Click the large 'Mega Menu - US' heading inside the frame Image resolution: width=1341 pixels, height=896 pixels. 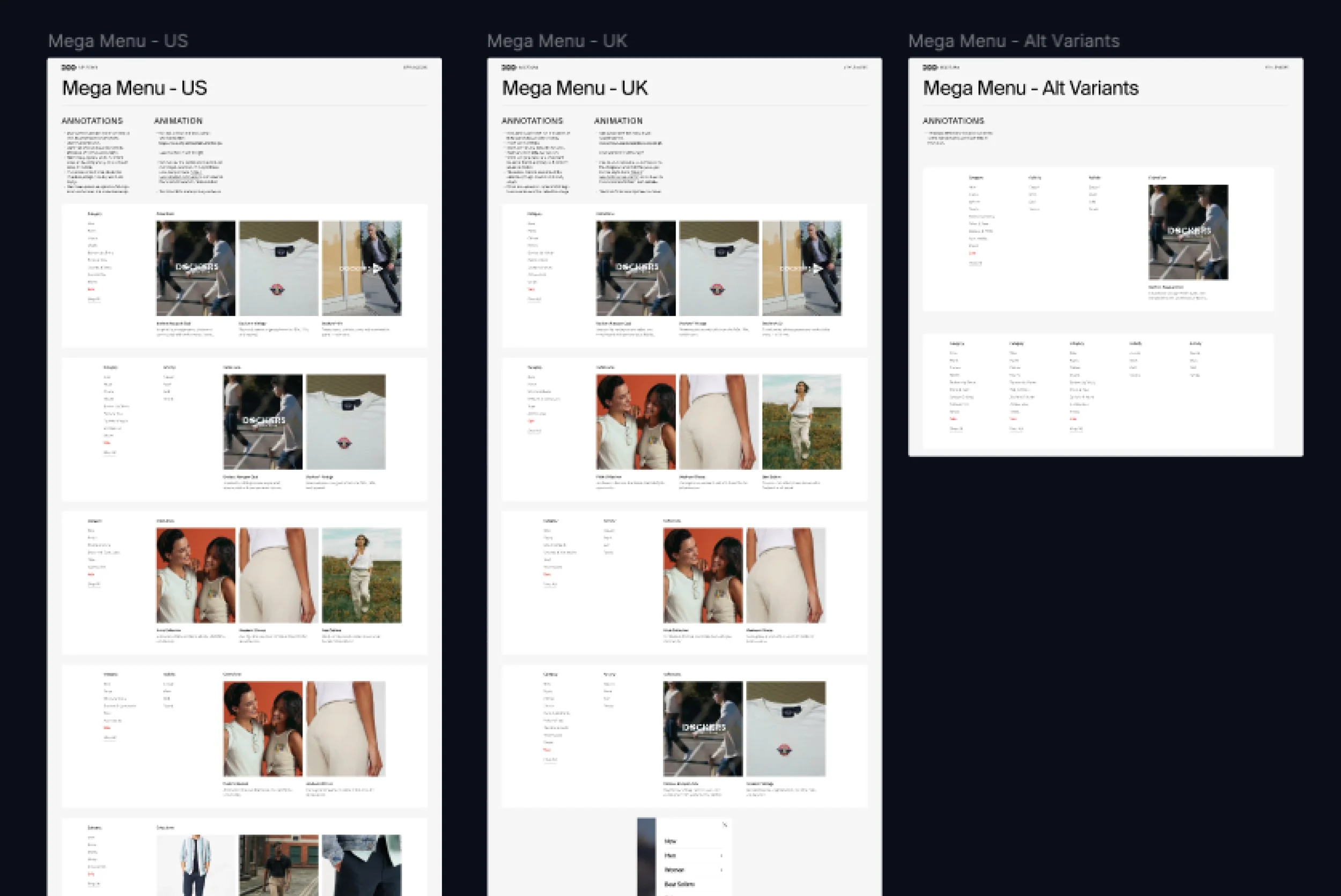(134, 88)
